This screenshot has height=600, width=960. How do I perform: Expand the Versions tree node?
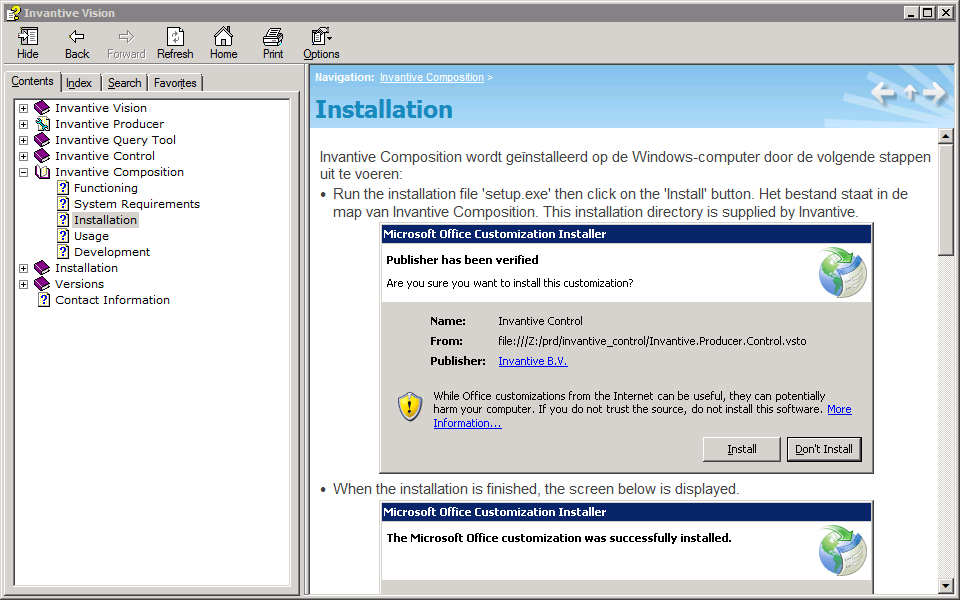[23, 284]
